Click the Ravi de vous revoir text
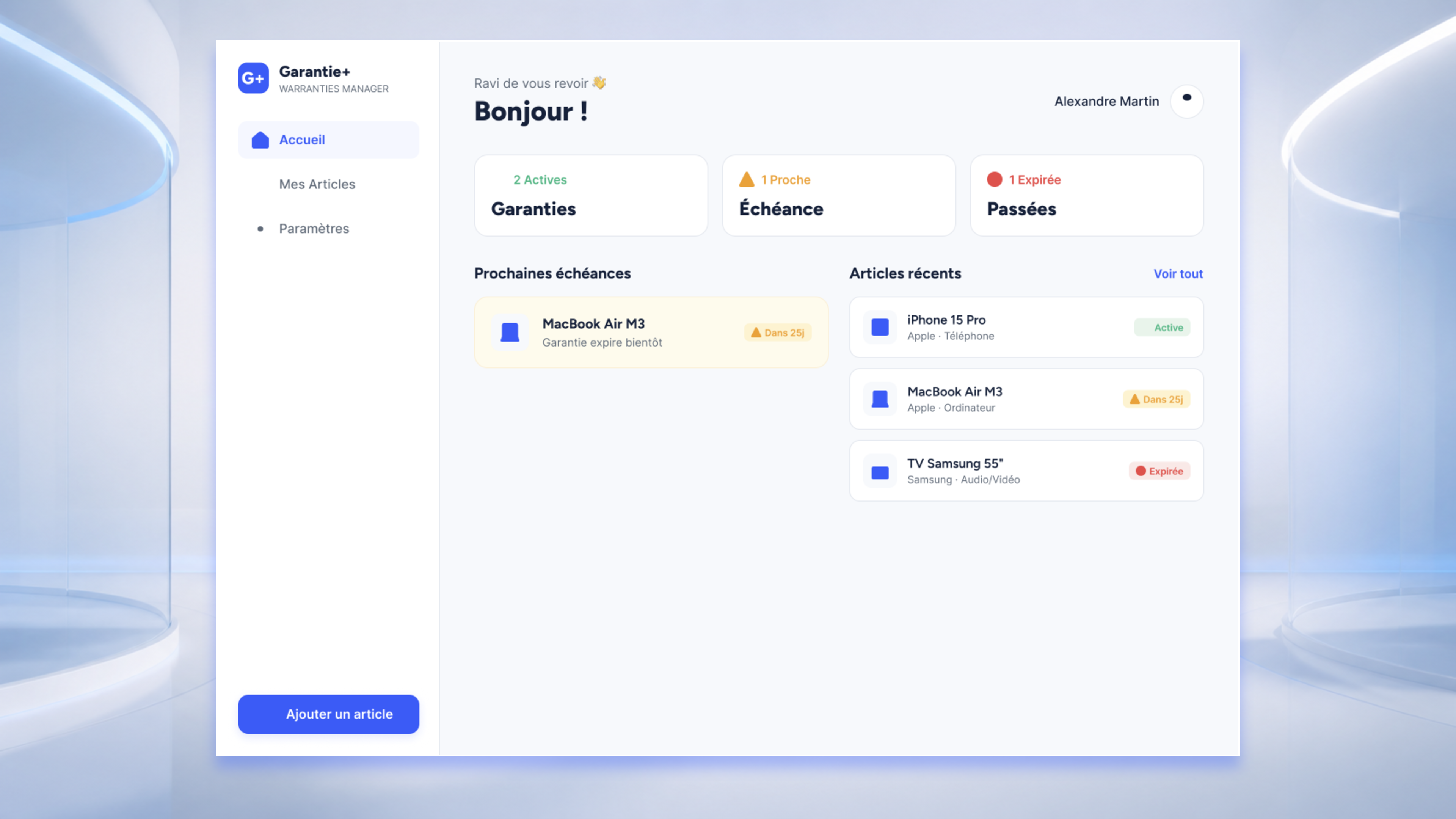The width and height of the screenshot is (1456, 819). (x=531, y=84)
